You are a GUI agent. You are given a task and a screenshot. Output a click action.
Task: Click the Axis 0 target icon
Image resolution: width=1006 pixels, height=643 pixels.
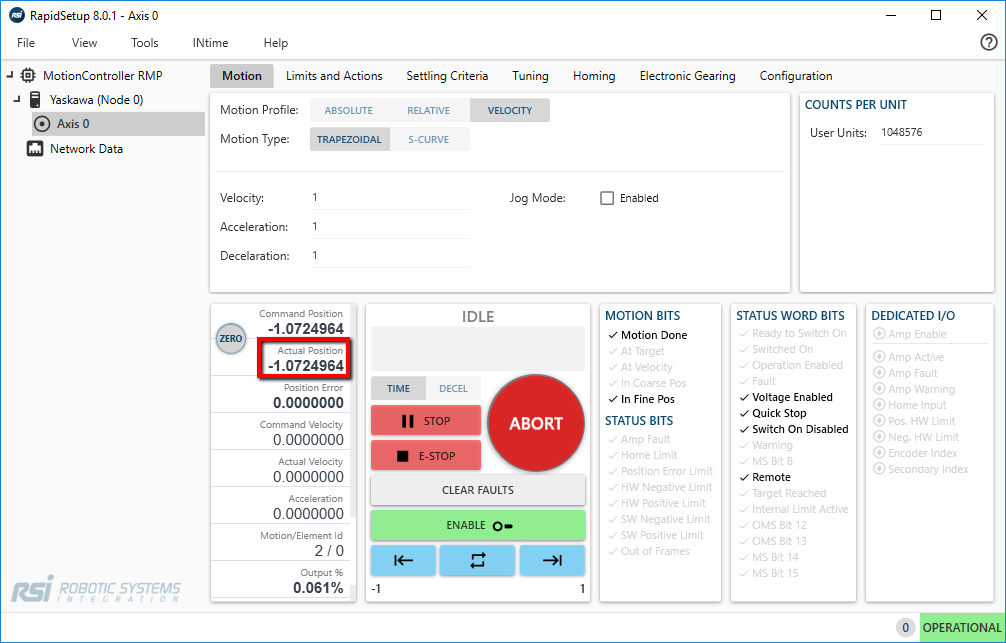tap(42, 124)
